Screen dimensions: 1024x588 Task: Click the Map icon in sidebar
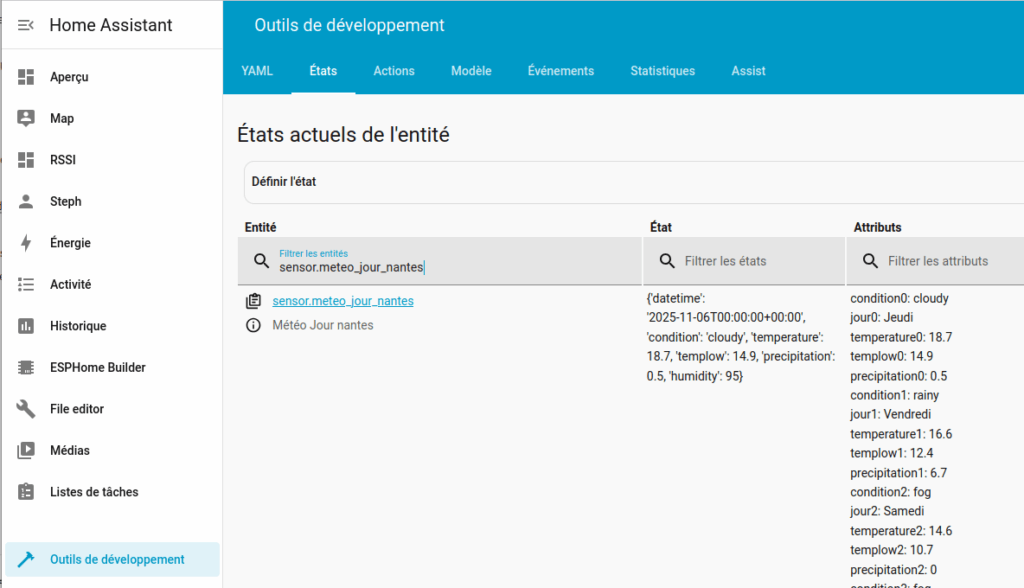coord(26,118)
